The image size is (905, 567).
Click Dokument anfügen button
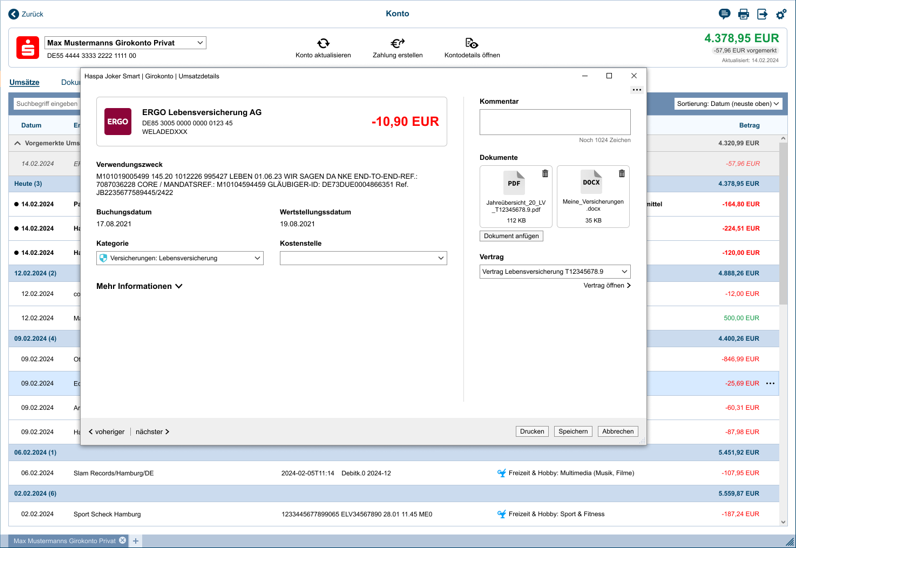click(x=511, y=236)
